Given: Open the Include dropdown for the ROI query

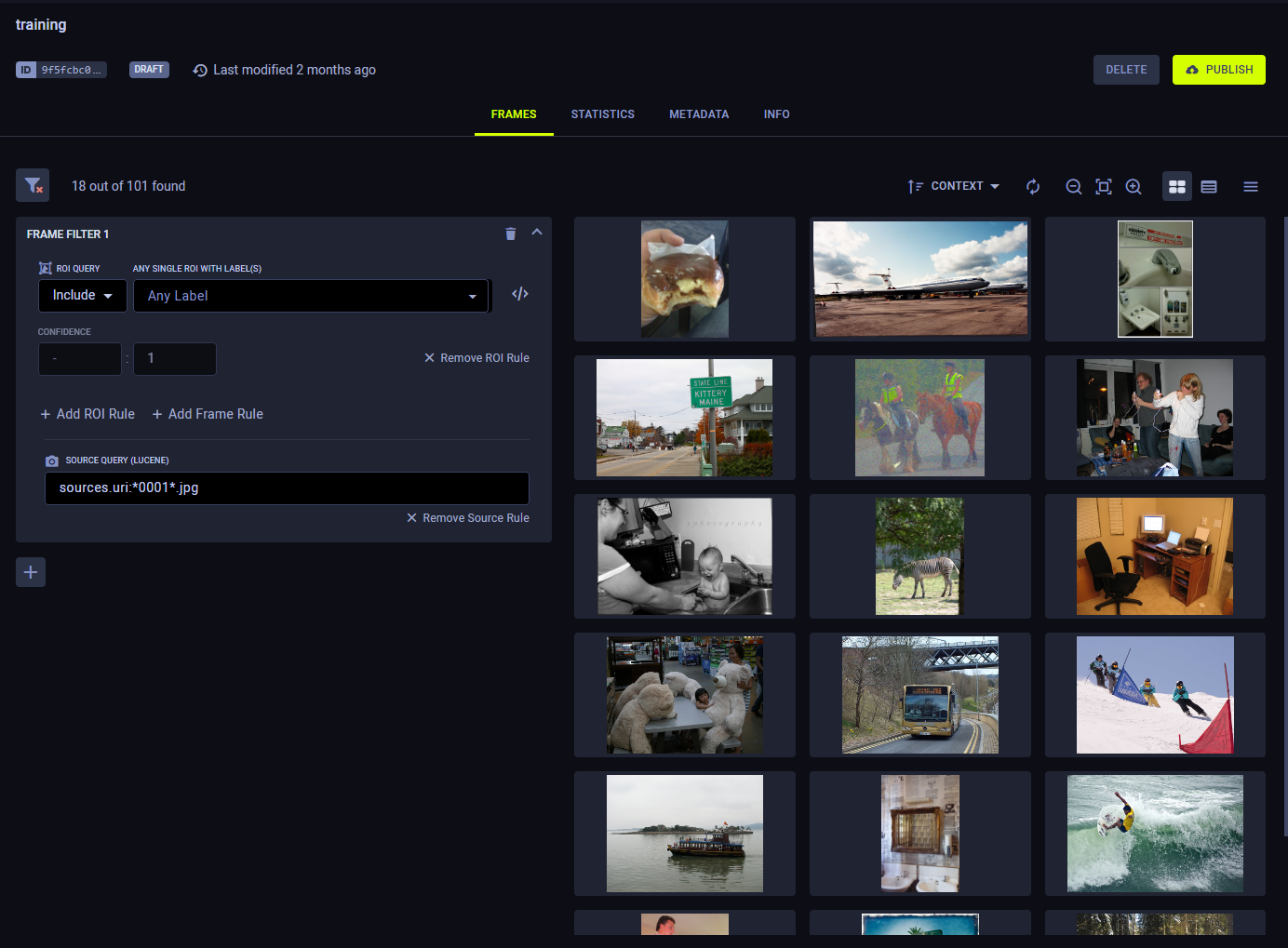Looking at the screenshot, I should tap(83, 295).
